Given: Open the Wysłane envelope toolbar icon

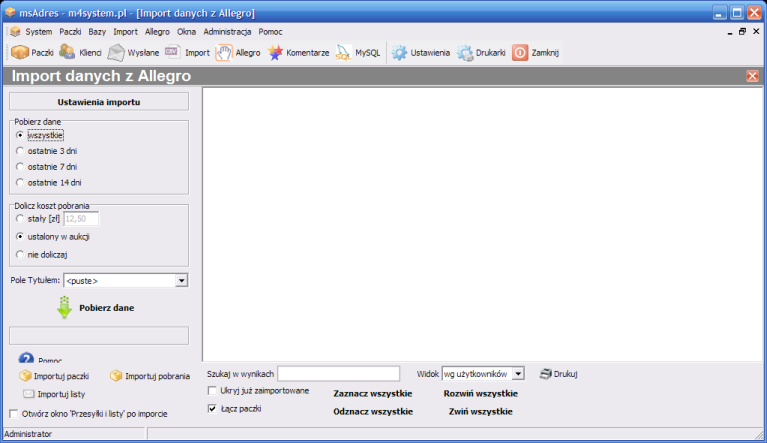Looking at the screenshot, I should 116,52.
